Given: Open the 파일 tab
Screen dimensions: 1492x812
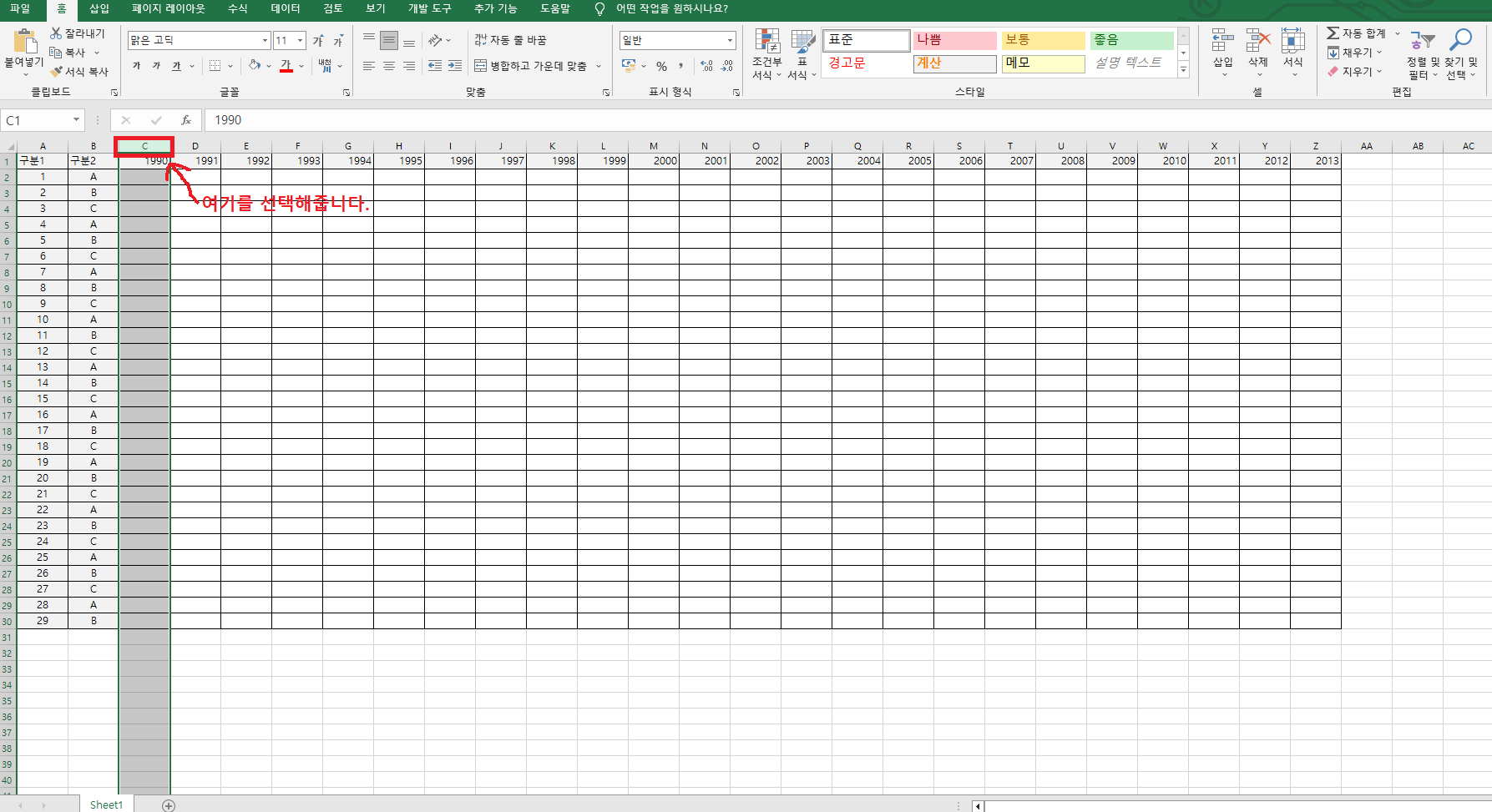Looking at the screenshot, I should [x=20, y=8].
